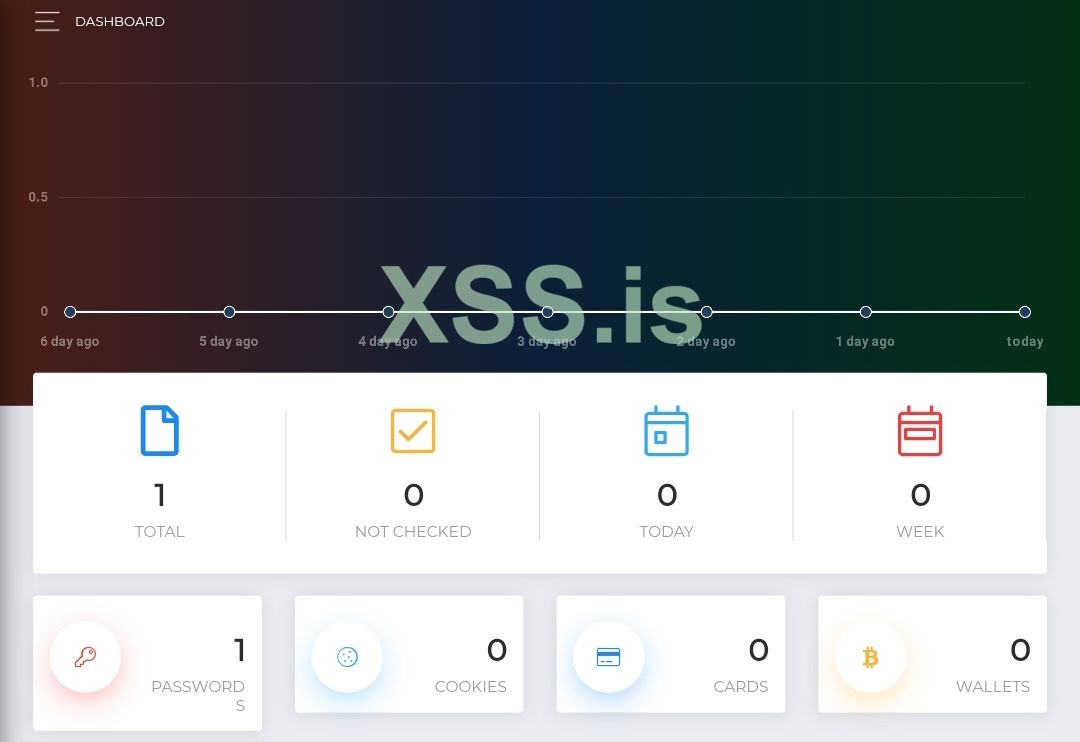Click the Today count value
This screenshot has width=1080, height=742.
[x=667, y=495]
